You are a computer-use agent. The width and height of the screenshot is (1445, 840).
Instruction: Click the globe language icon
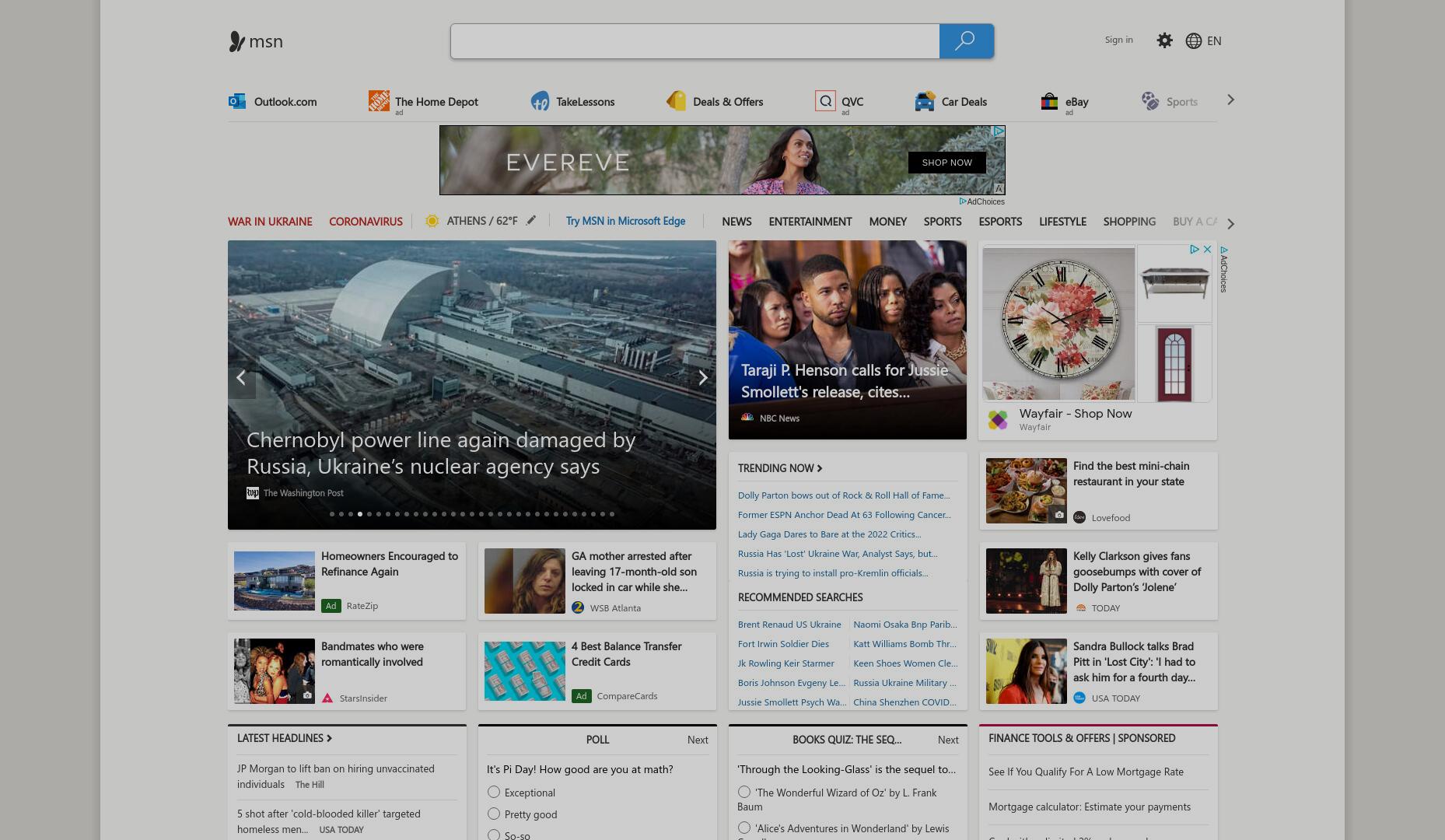click(x=1194, y=41)
